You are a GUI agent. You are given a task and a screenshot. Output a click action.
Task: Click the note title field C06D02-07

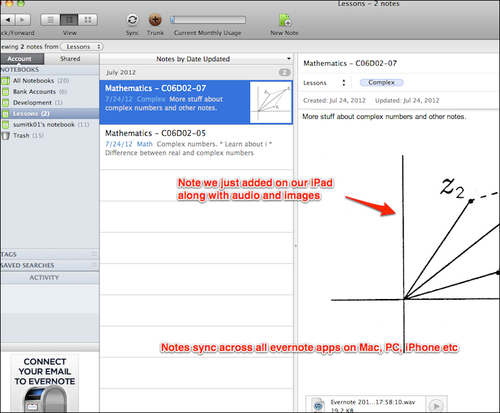coord(350,63)
